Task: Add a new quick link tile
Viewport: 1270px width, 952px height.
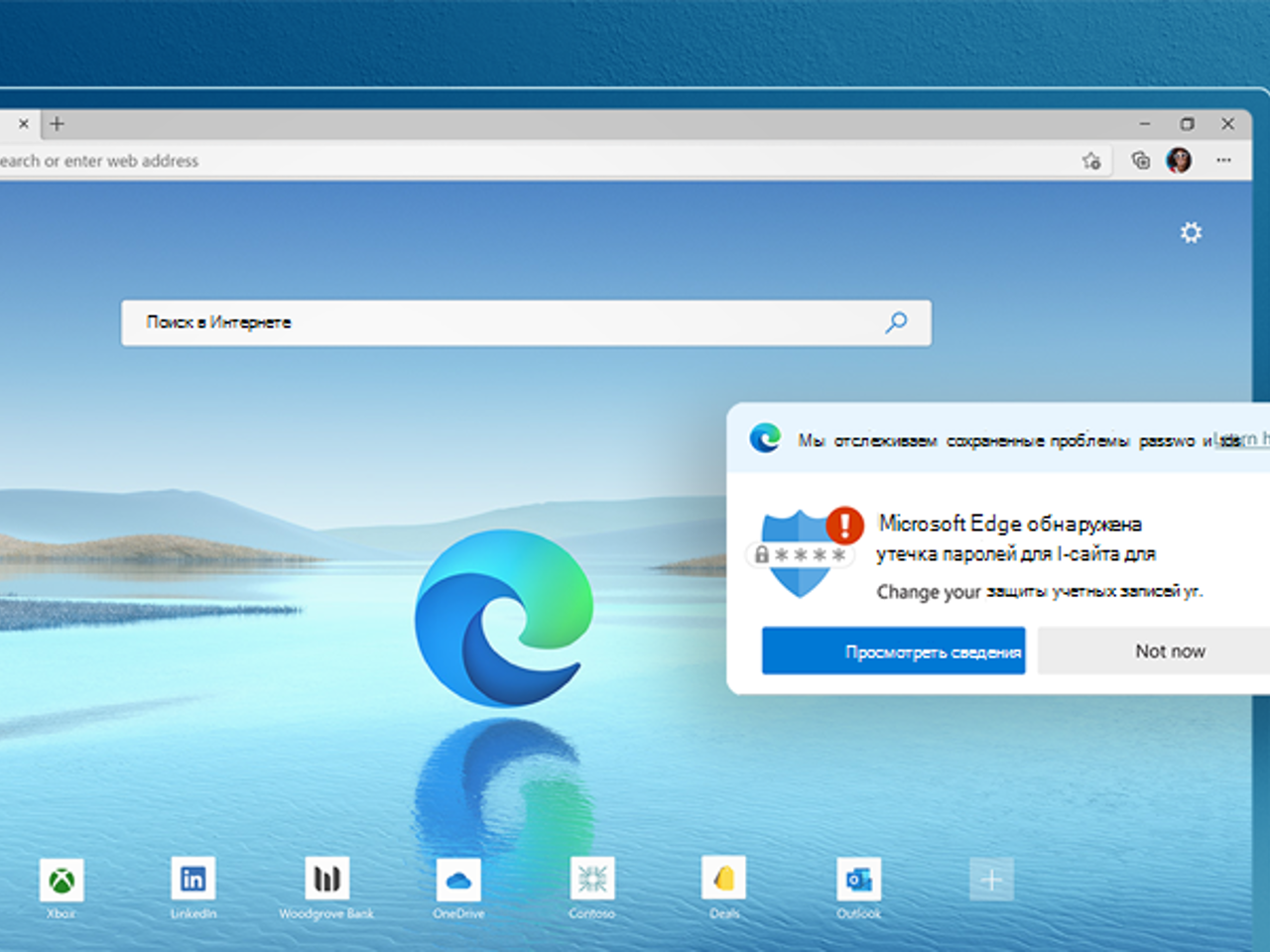Action: coord(990,879)
